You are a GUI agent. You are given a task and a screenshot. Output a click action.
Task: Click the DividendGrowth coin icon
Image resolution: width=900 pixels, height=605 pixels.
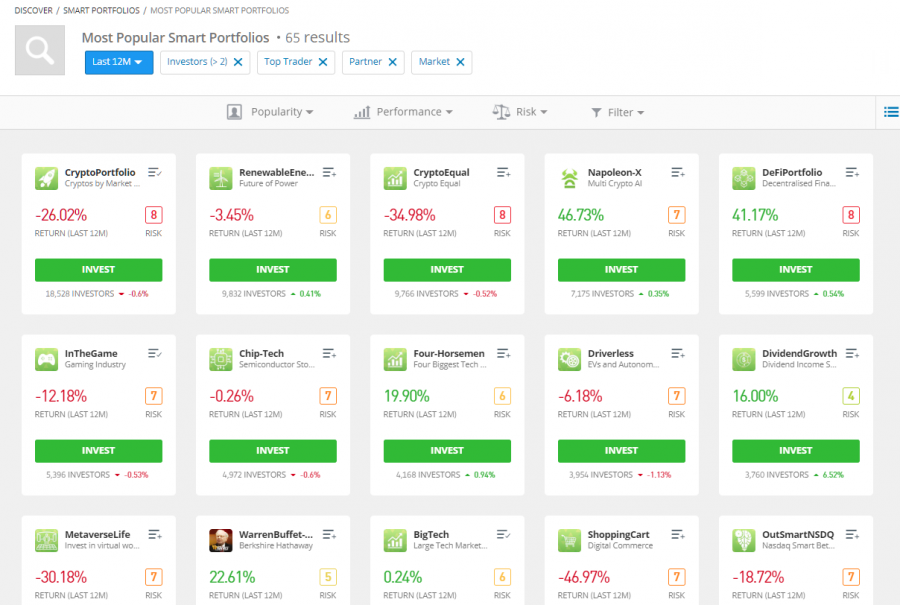click(x=743, y=359)
